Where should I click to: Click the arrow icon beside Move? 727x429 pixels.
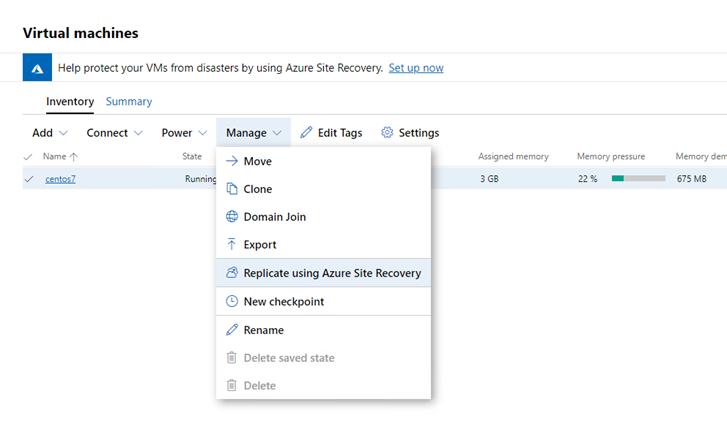[x=231, y=161]
